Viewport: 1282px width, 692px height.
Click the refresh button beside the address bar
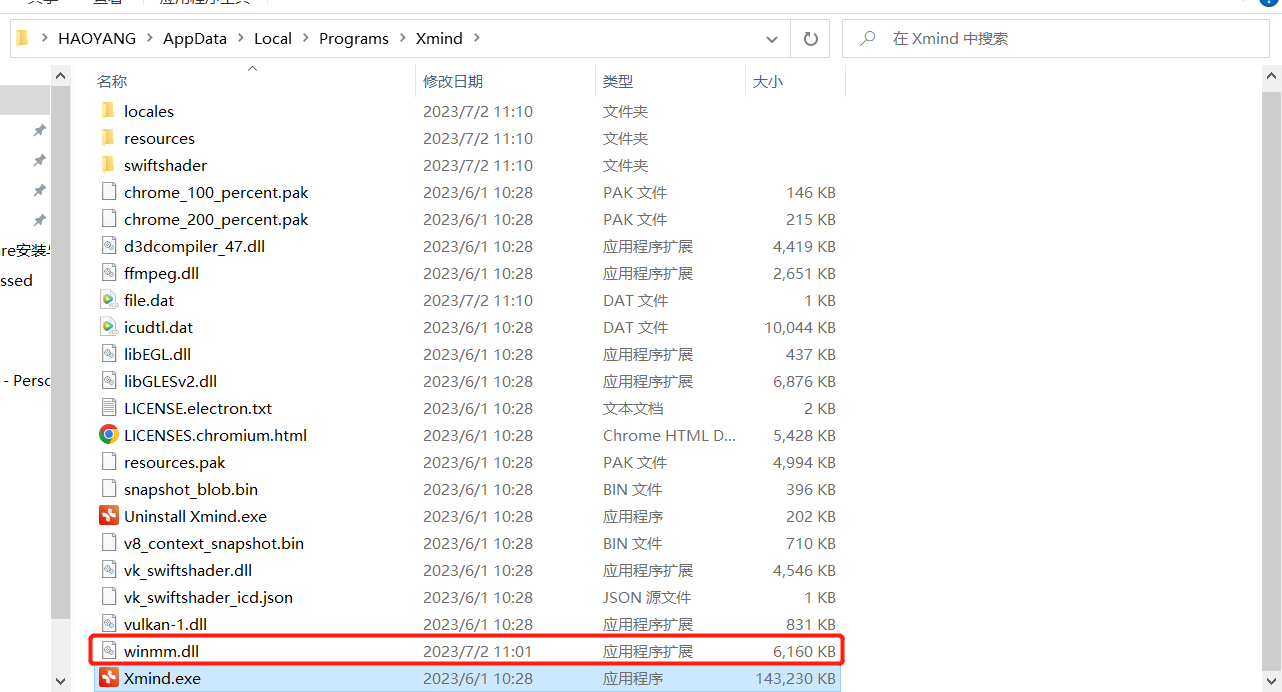pos(810,39)
